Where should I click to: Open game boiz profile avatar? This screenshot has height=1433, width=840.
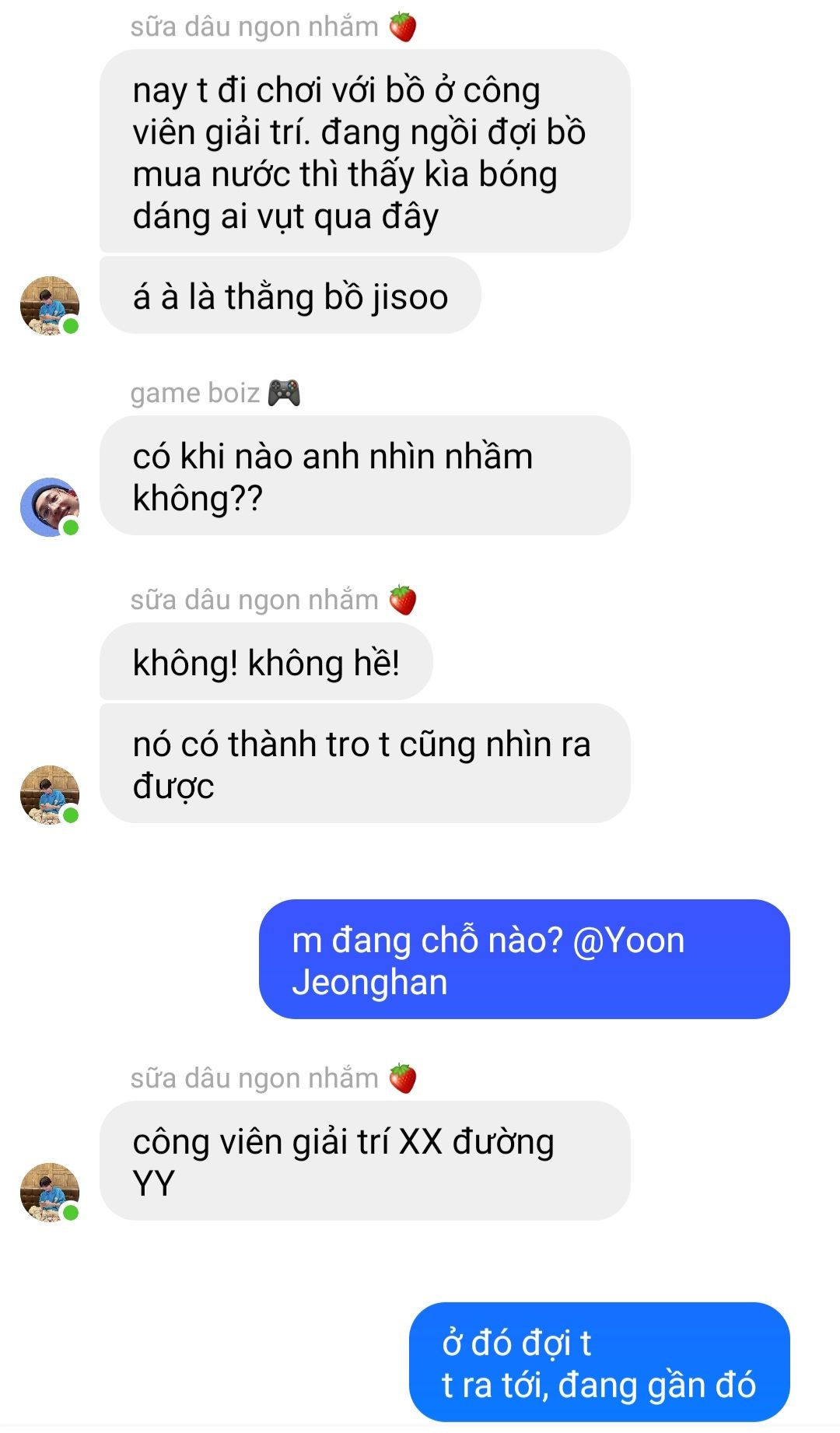[x=50, y=507]
